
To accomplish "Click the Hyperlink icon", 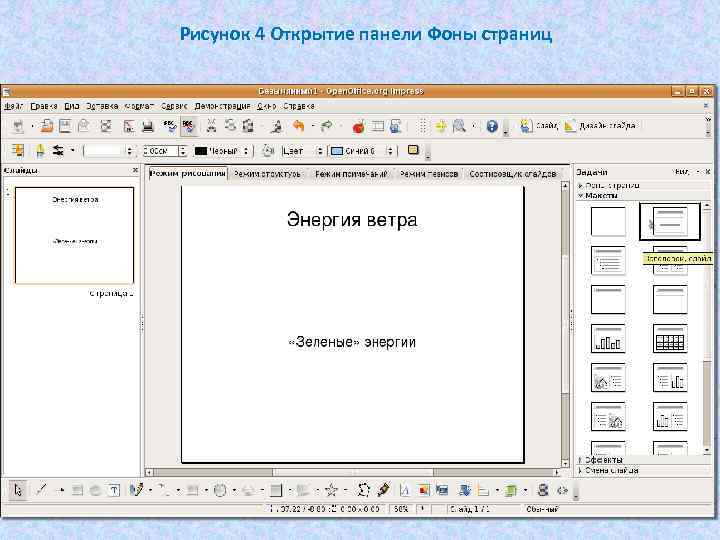I will pos(396,126).
